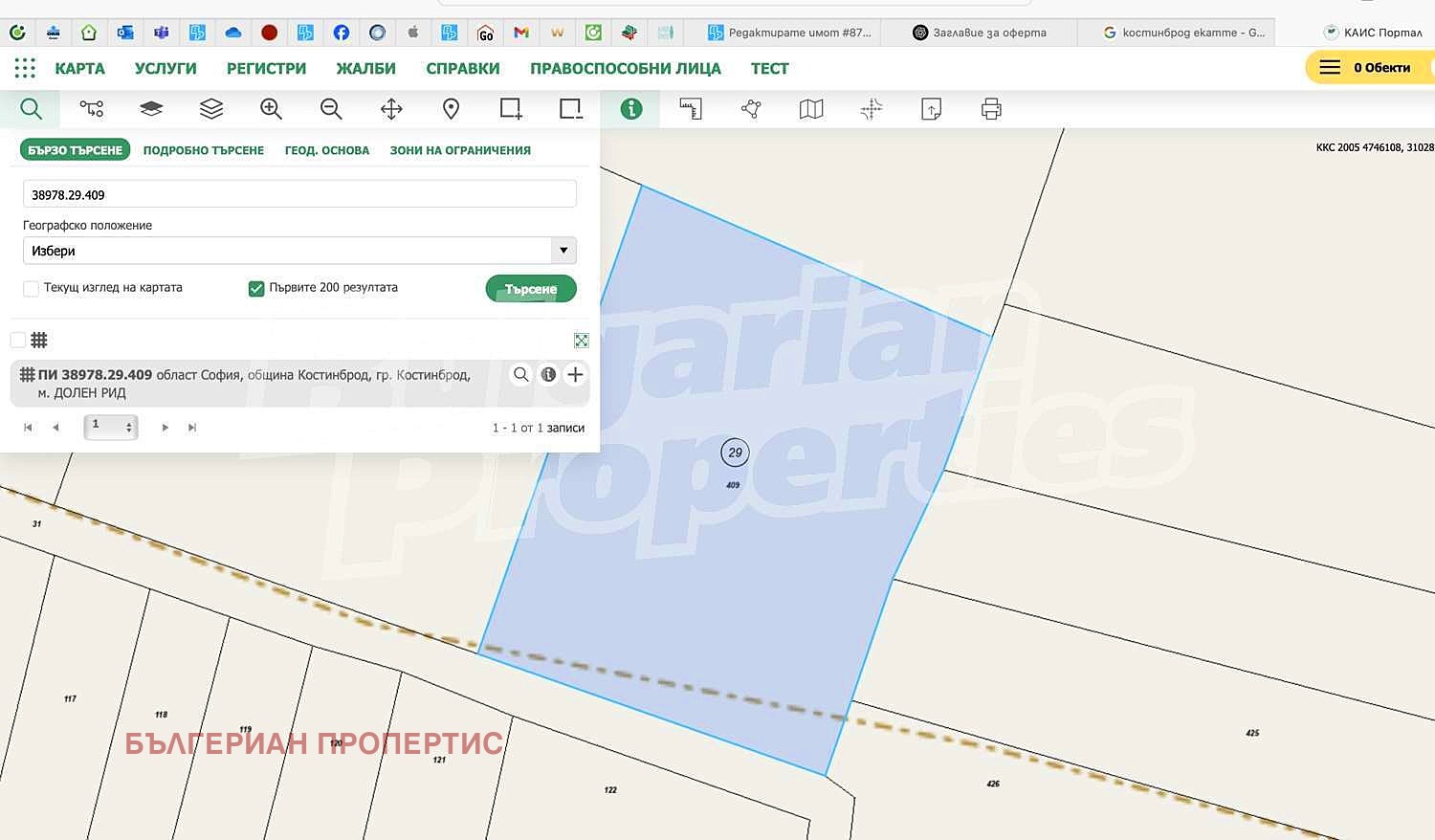Open the 'СПРАВКИ' menu
The height and width of the screenshot is (840, 1435).
[463, 69]
